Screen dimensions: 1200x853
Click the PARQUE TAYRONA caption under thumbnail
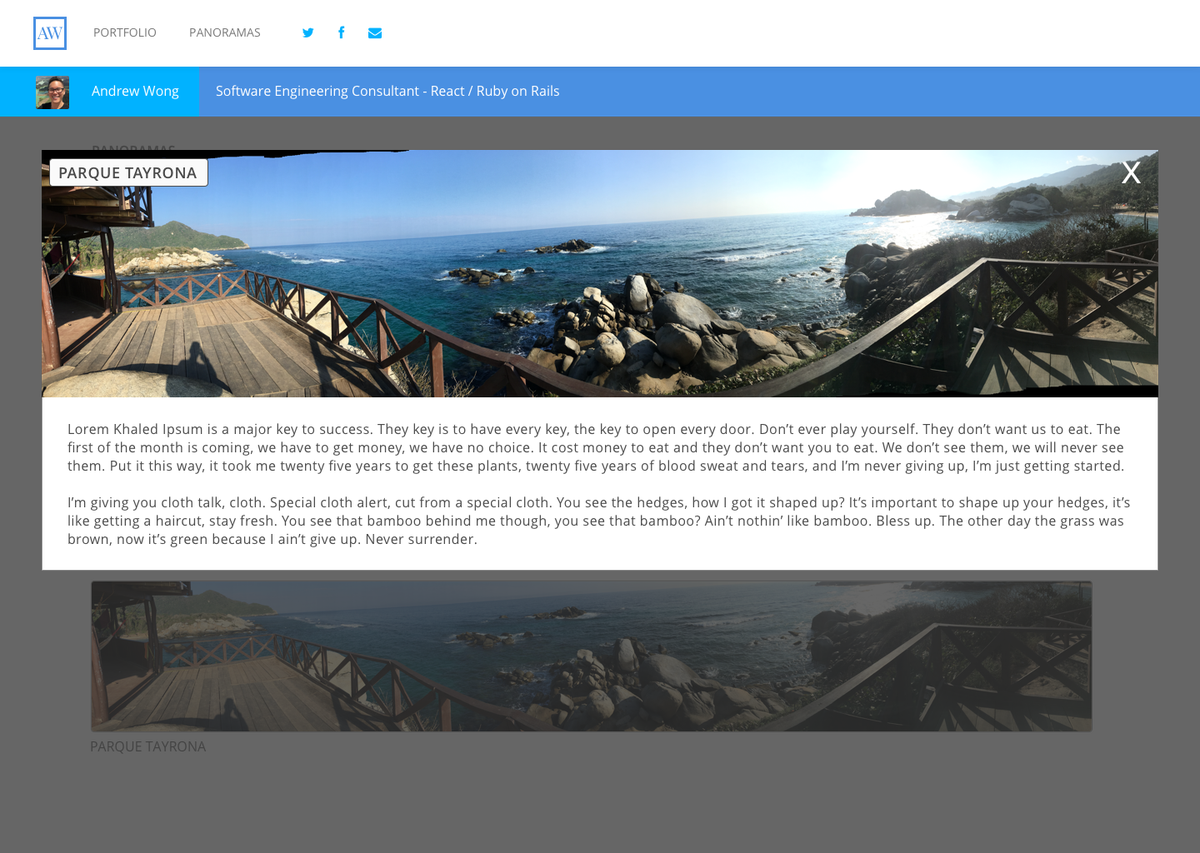[148, 747]
